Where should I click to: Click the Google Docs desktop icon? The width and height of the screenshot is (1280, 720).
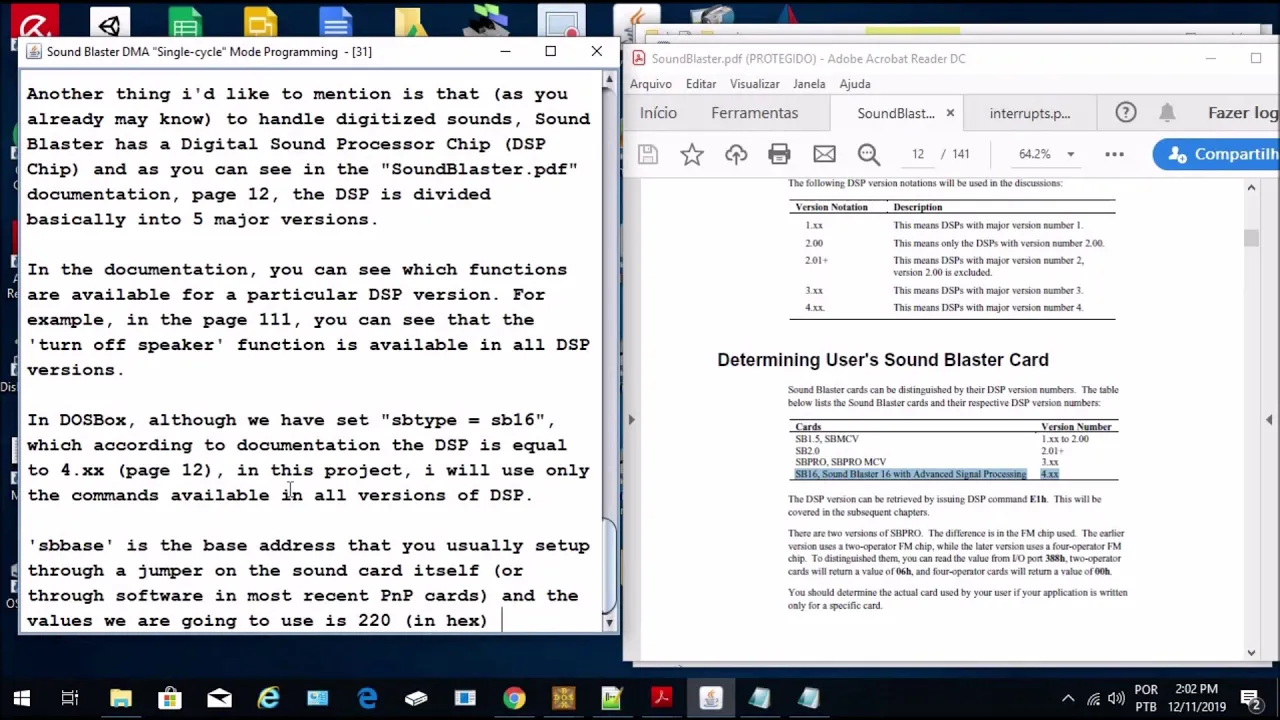pos(336,25)
